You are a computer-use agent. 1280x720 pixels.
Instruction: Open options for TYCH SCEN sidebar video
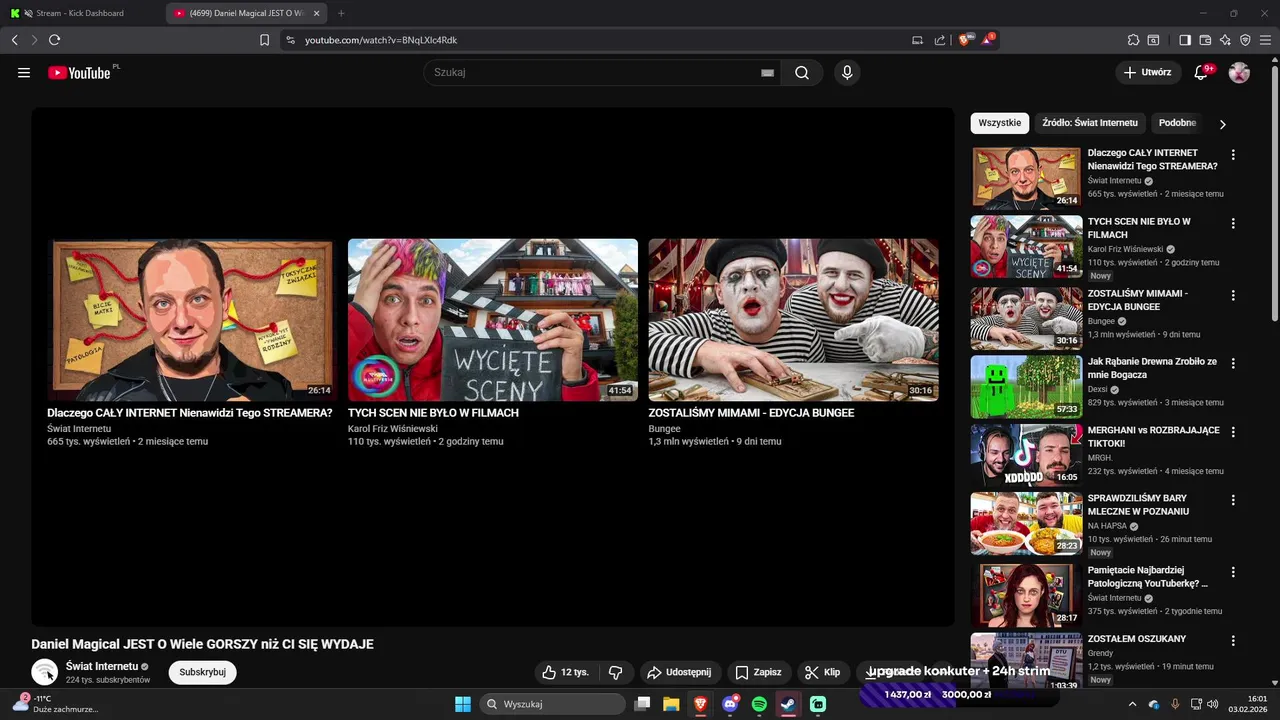(1233, 223)
